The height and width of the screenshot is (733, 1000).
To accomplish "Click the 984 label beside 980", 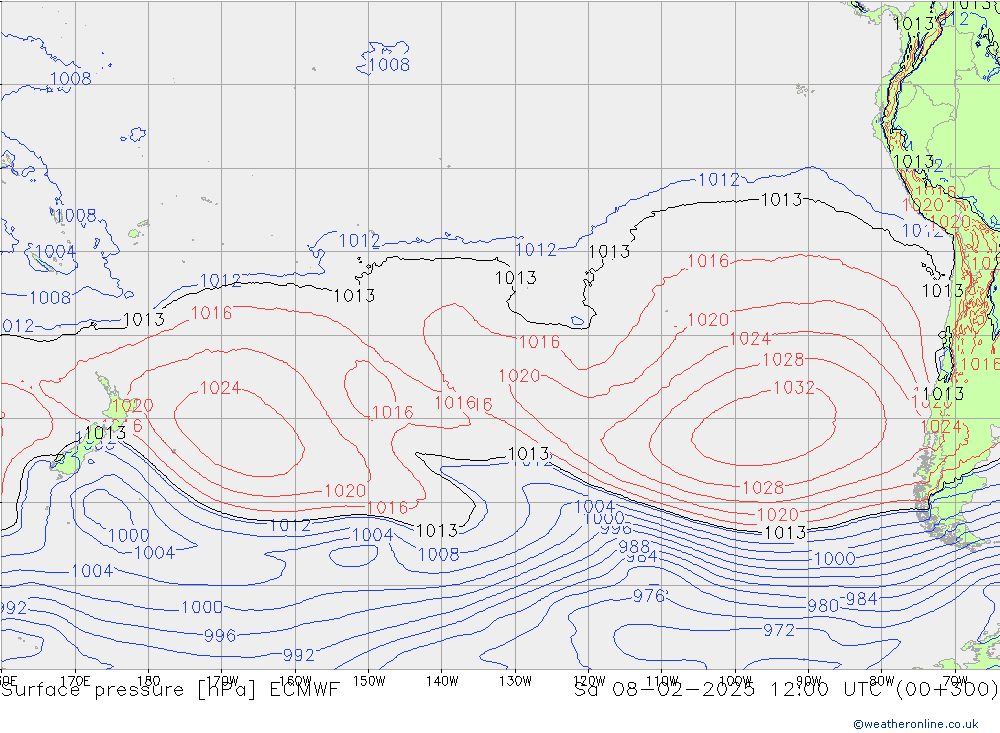I will [861, 599].
